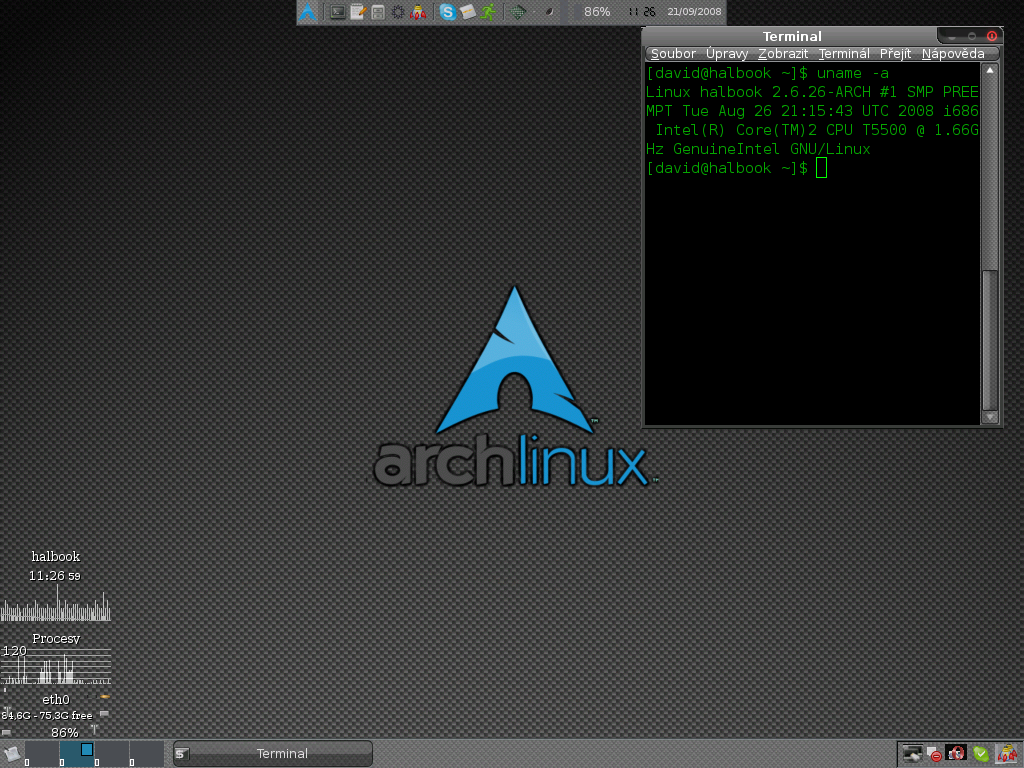This screenshot has height=768, width=1024.
Task: Click the Terminal scrollbar down arrow
Action: pos(990,417)
